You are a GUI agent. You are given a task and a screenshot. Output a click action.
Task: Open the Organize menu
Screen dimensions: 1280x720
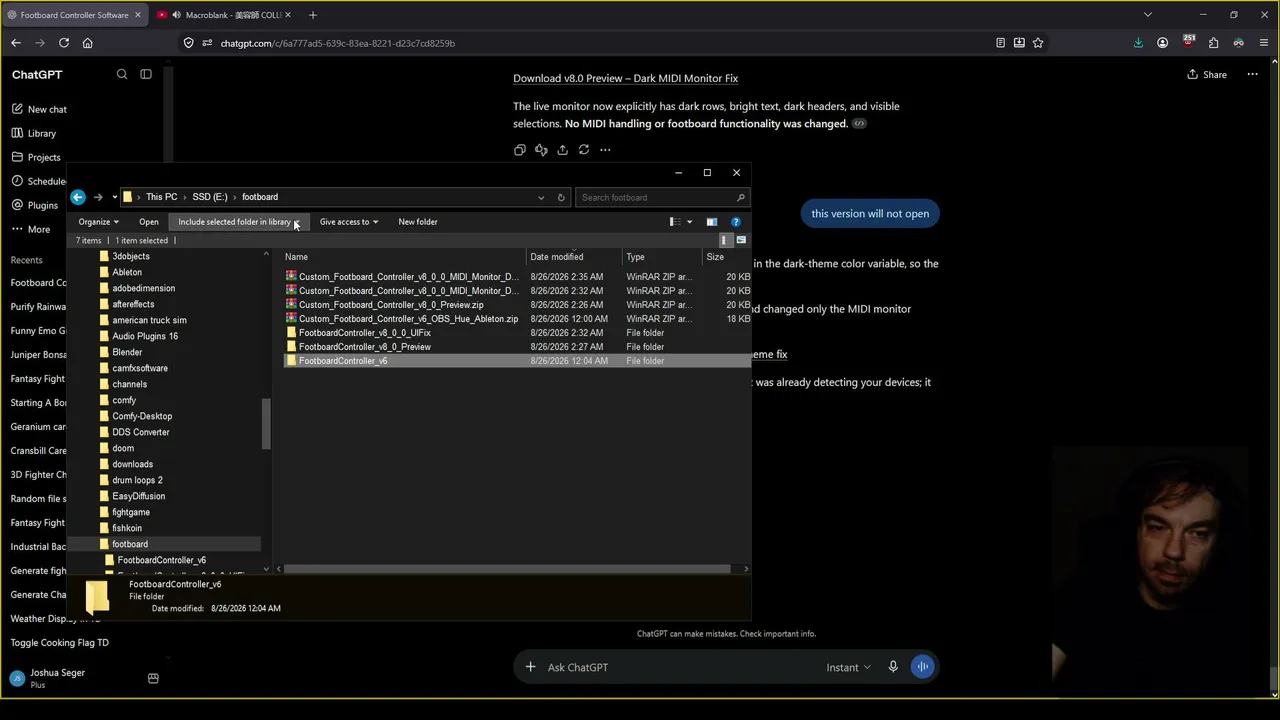pos(98,222)
